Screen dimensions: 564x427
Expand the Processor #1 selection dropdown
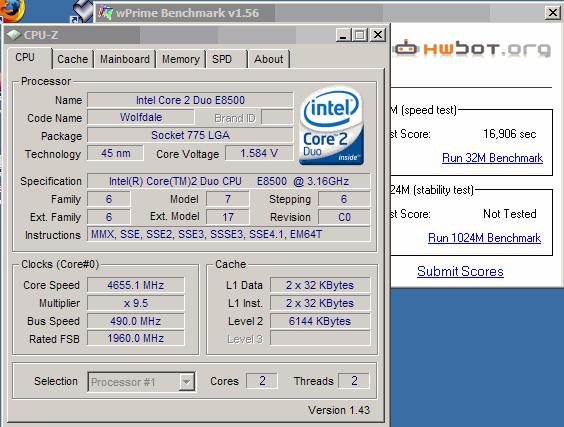[187, 381]
